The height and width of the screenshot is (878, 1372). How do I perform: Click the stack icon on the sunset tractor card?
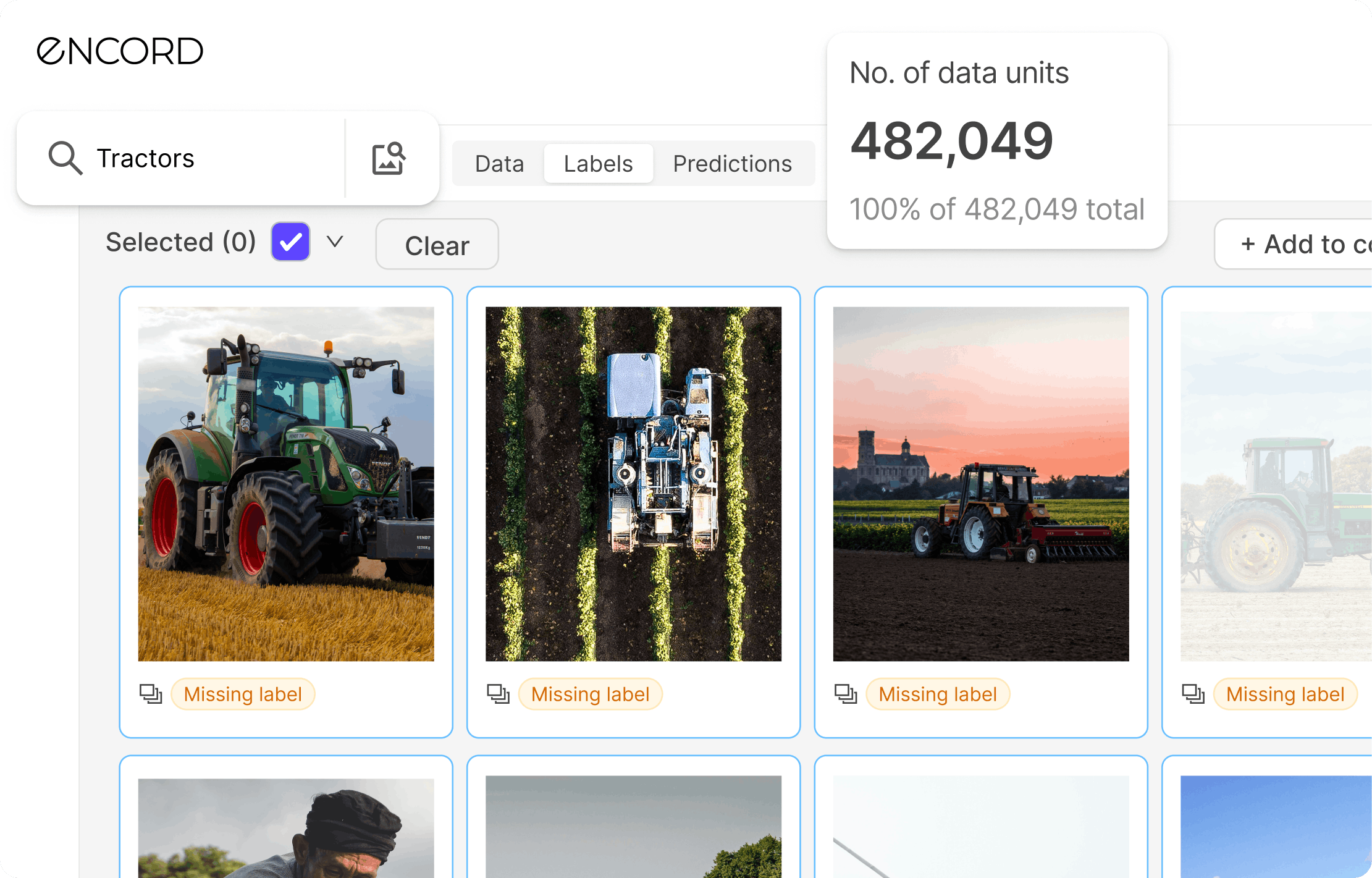(x=846, y=694)
